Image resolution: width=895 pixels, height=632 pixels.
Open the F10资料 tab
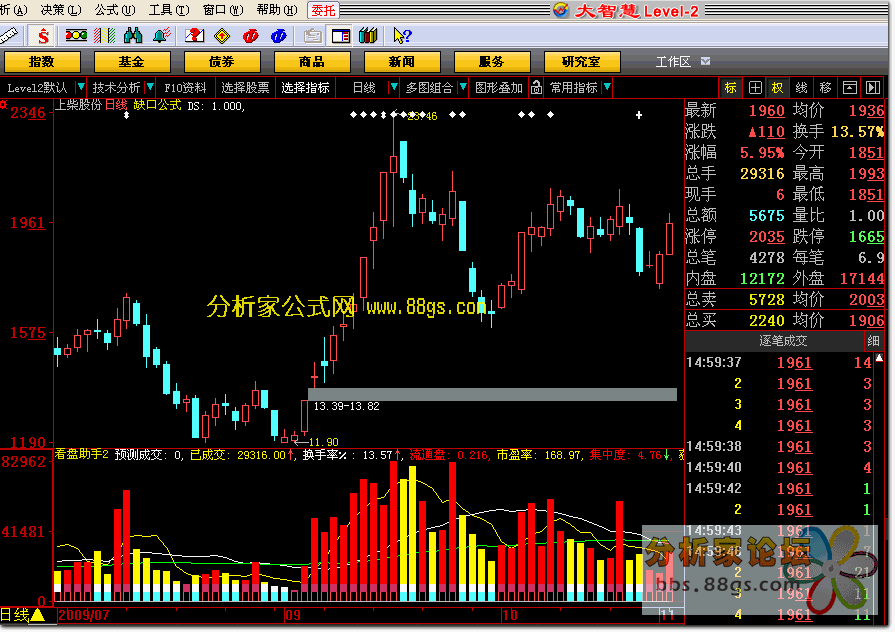186,87
